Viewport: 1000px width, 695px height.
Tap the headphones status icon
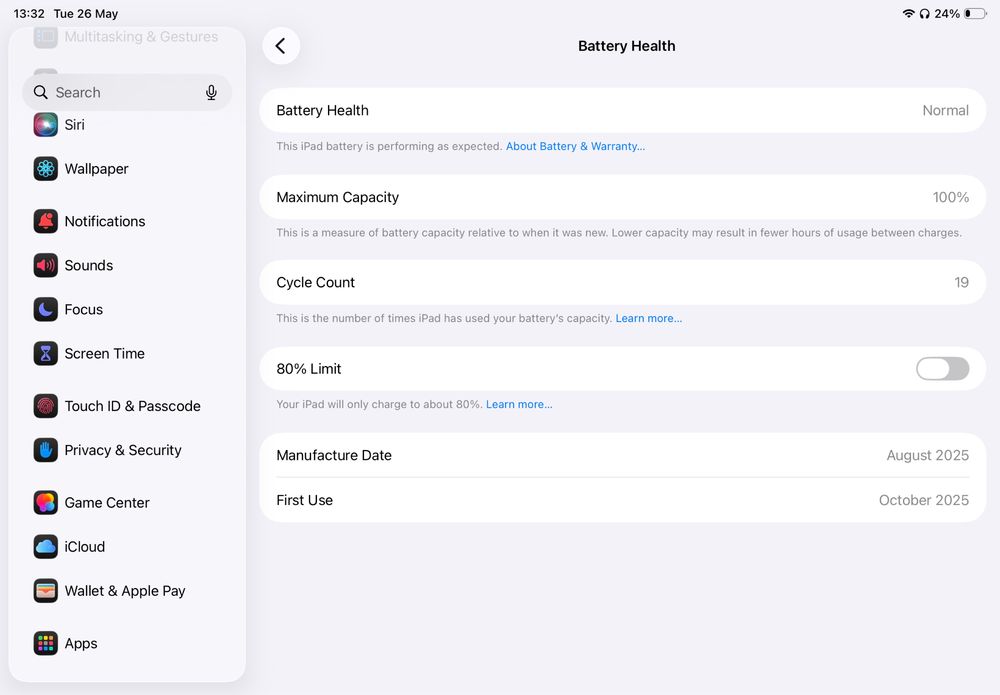924,13
